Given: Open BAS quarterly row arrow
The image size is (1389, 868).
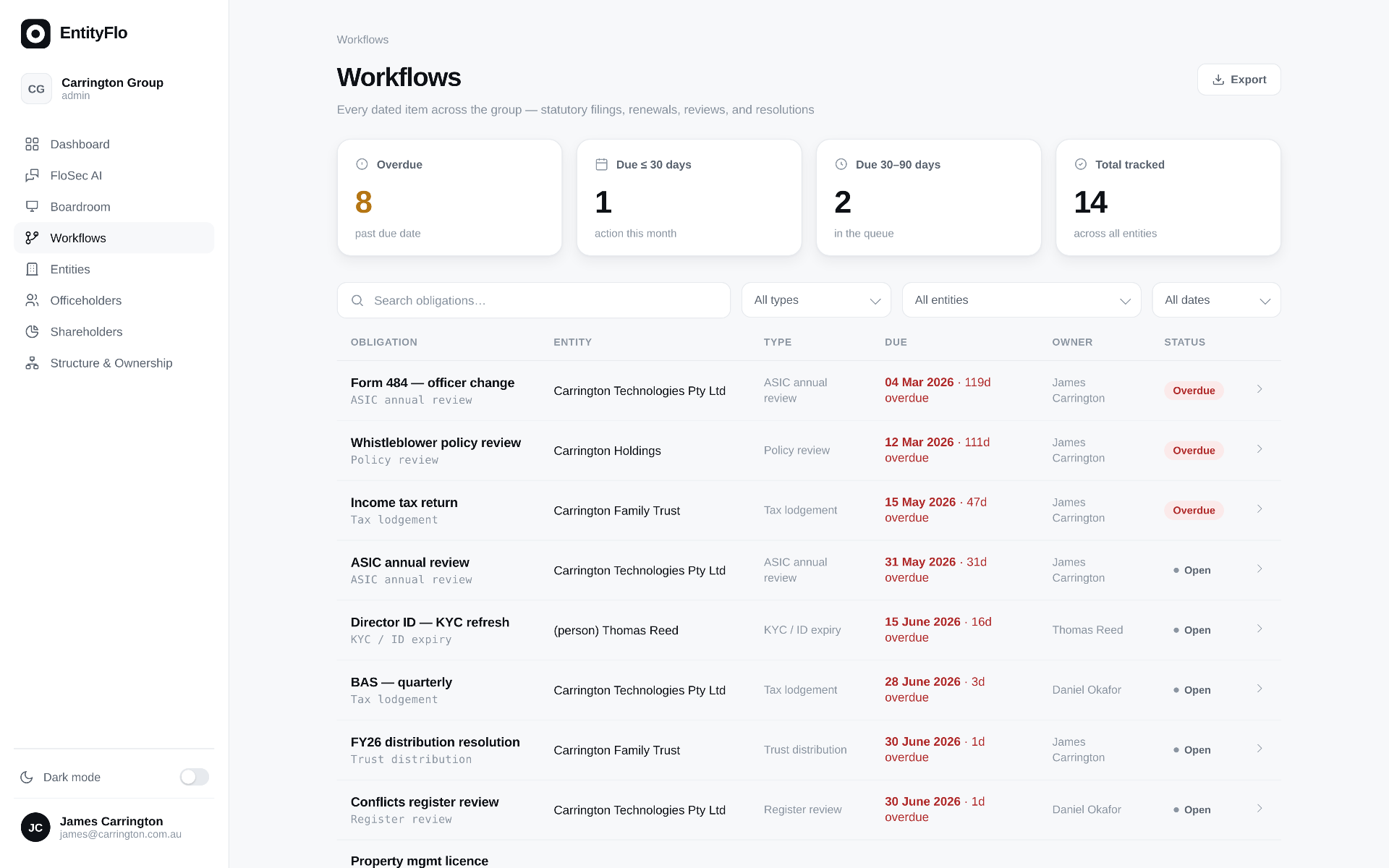Looking at the screenshot, I should point(1260,689).
